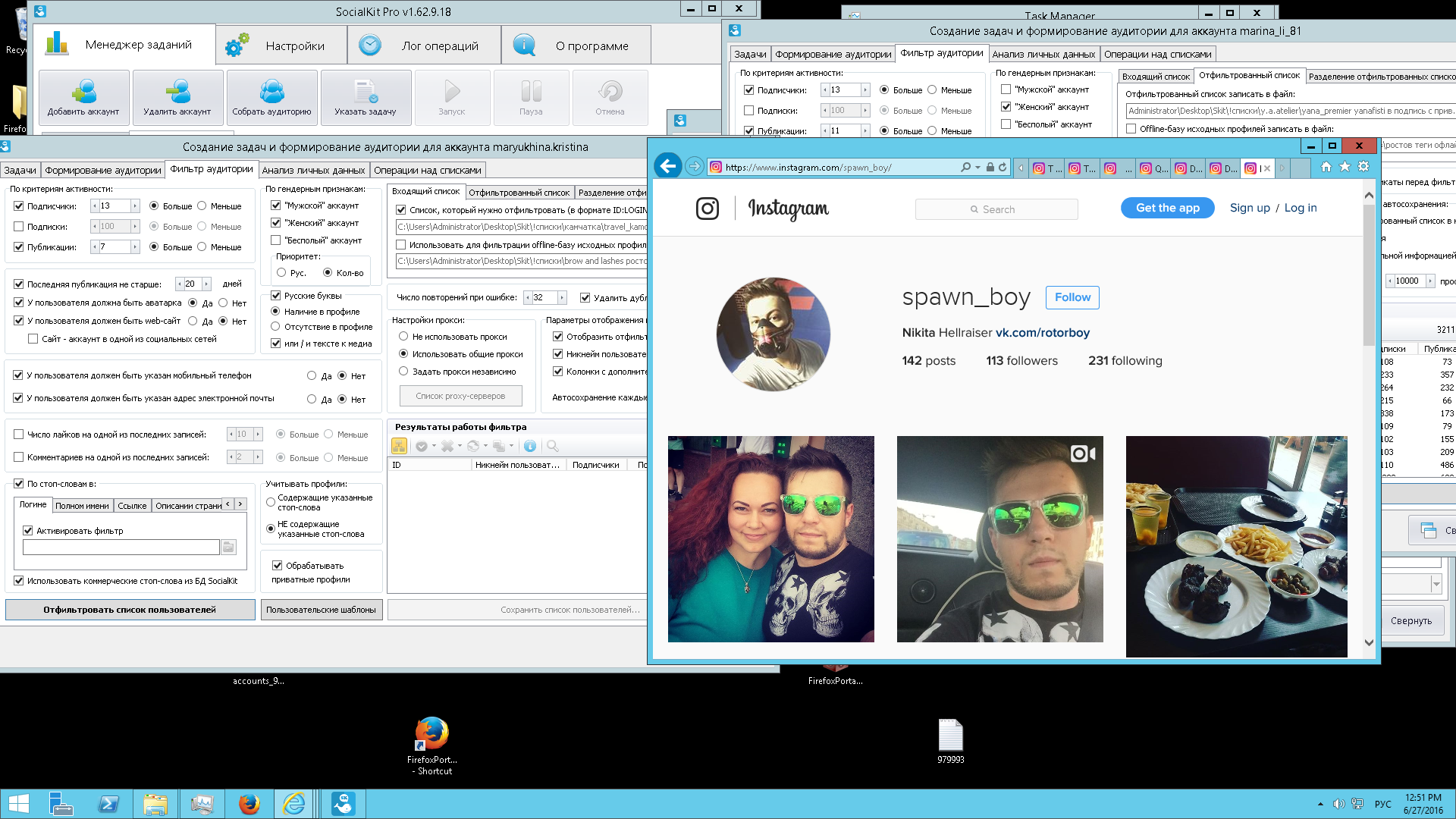Select the 'Полном имени' stop-word tab

(x=82, y=506)
